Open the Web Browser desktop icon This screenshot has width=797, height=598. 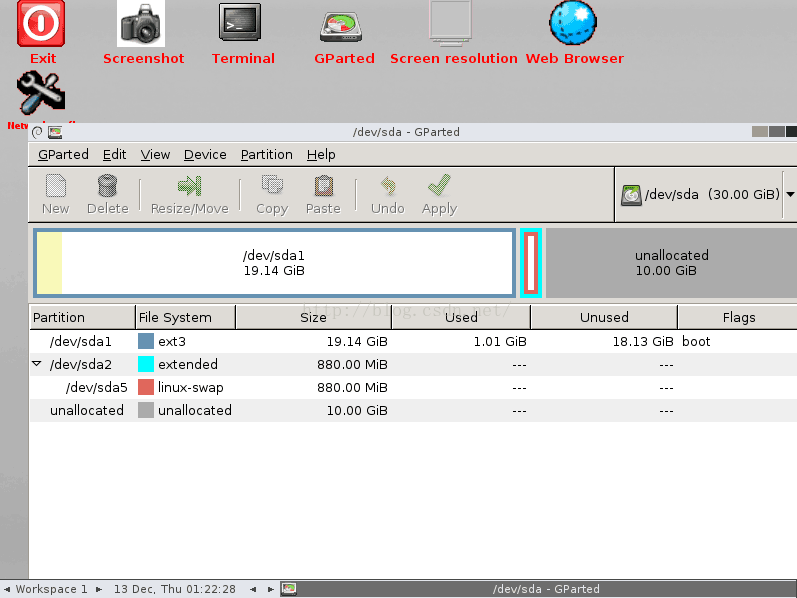[x=573, y=24]
